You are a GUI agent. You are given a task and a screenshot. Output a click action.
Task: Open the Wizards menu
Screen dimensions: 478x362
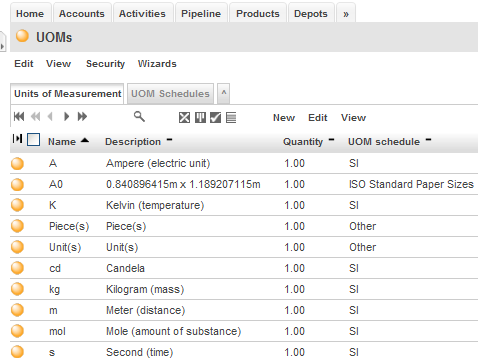tap(157, 64)
